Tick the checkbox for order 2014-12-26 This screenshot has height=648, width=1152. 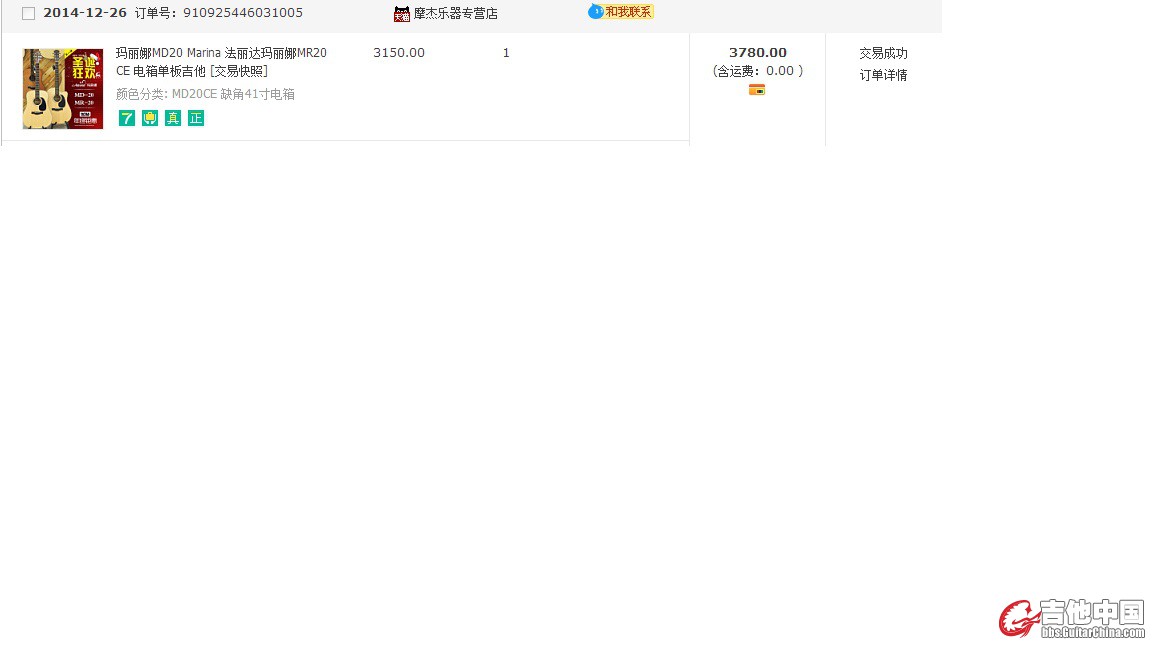pos(29,13)
